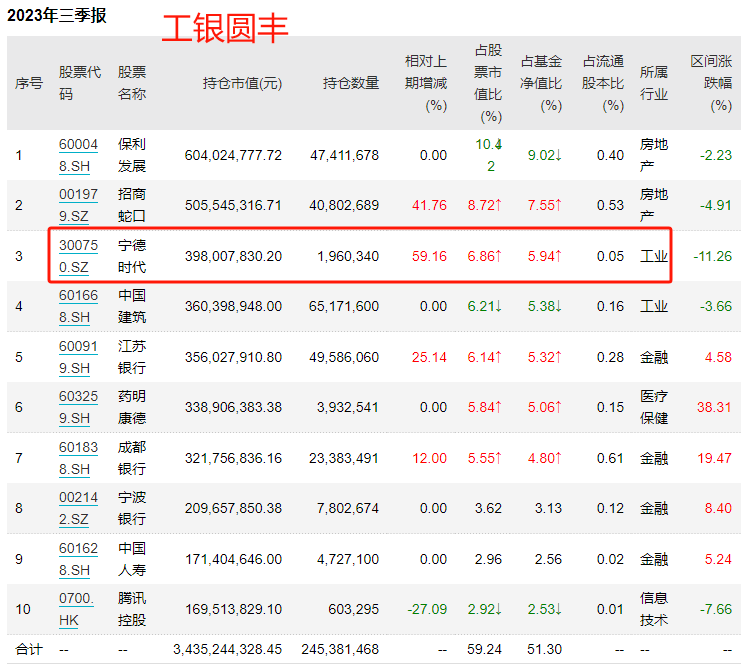Click the 19.47 interval change value
The width and height of the screenshot is (741, 664).
pyautogui.click(x=714, y=458)
